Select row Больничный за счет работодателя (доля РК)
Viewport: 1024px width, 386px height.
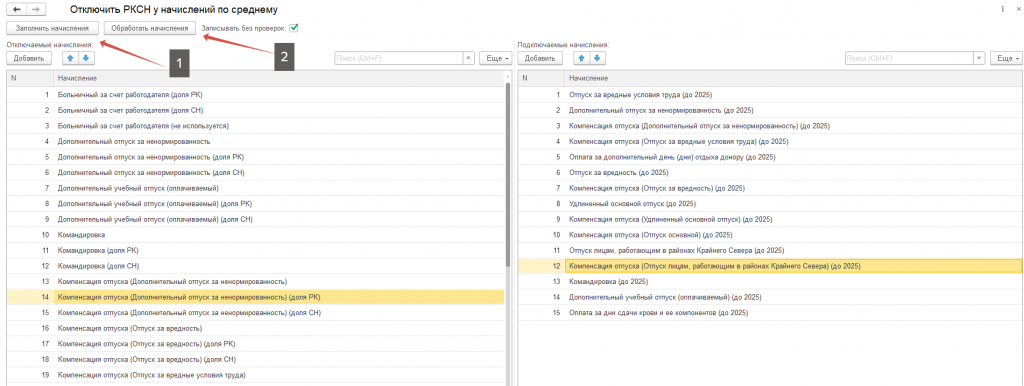pyautogui.click(x=256, y=95)
